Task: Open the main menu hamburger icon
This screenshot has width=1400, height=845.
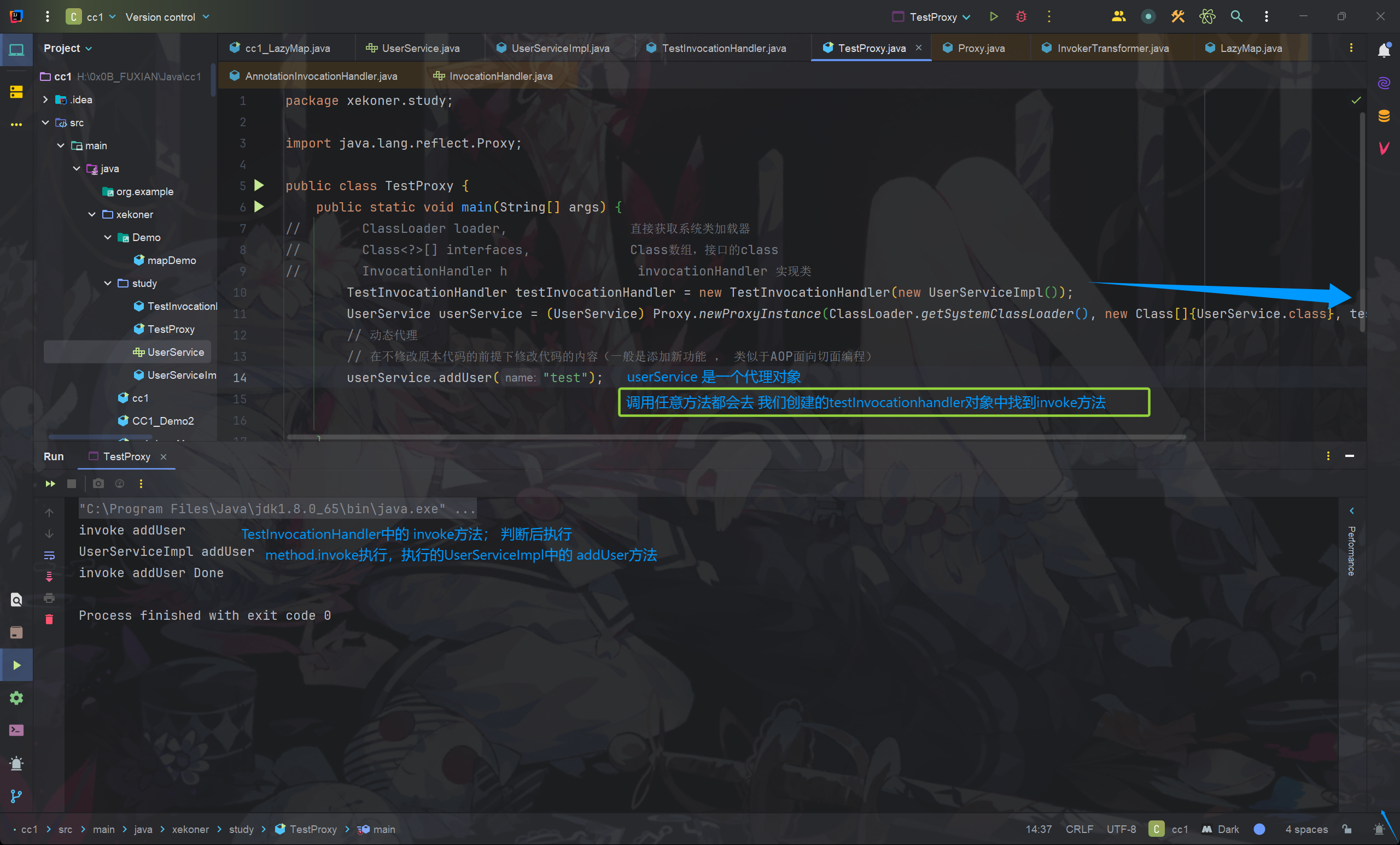Action: 47,16
